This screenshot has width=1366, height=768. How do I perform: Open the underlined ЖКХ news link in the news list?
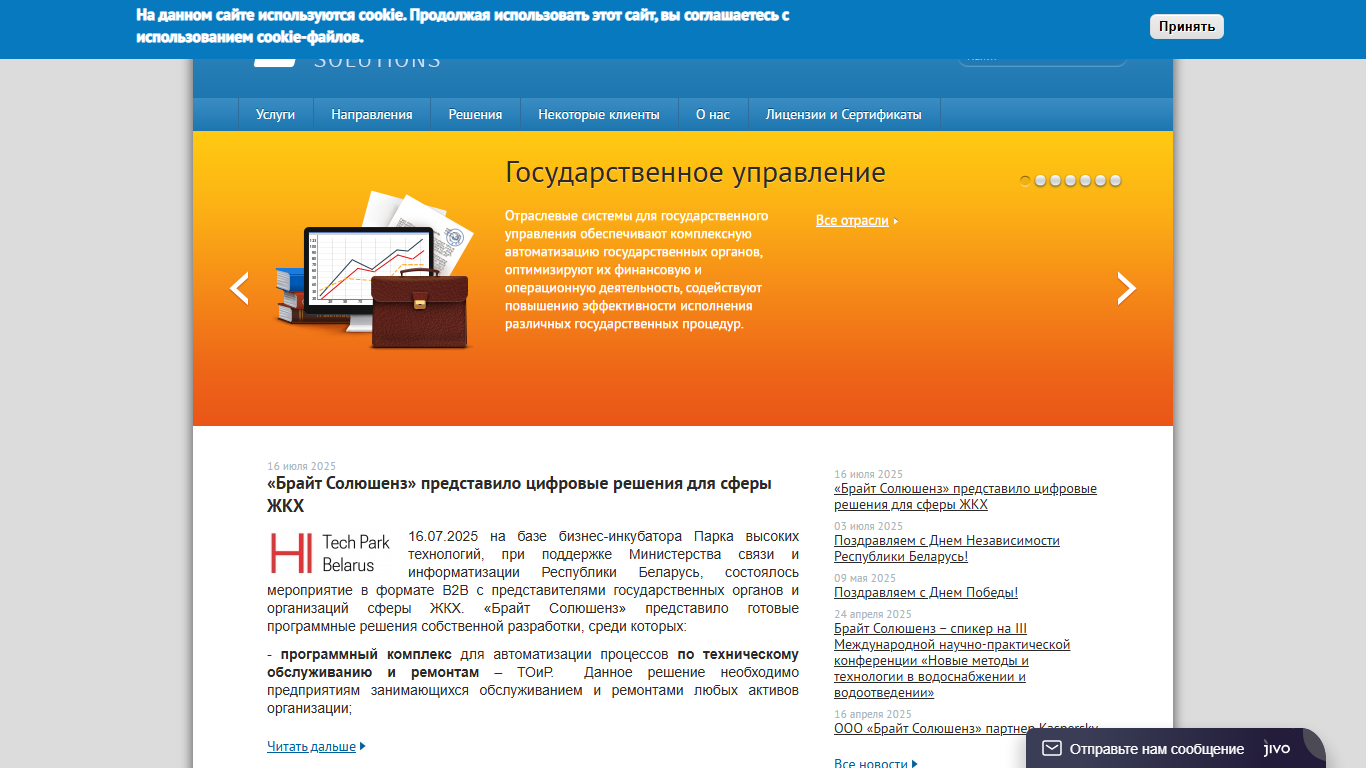[965, 496]
